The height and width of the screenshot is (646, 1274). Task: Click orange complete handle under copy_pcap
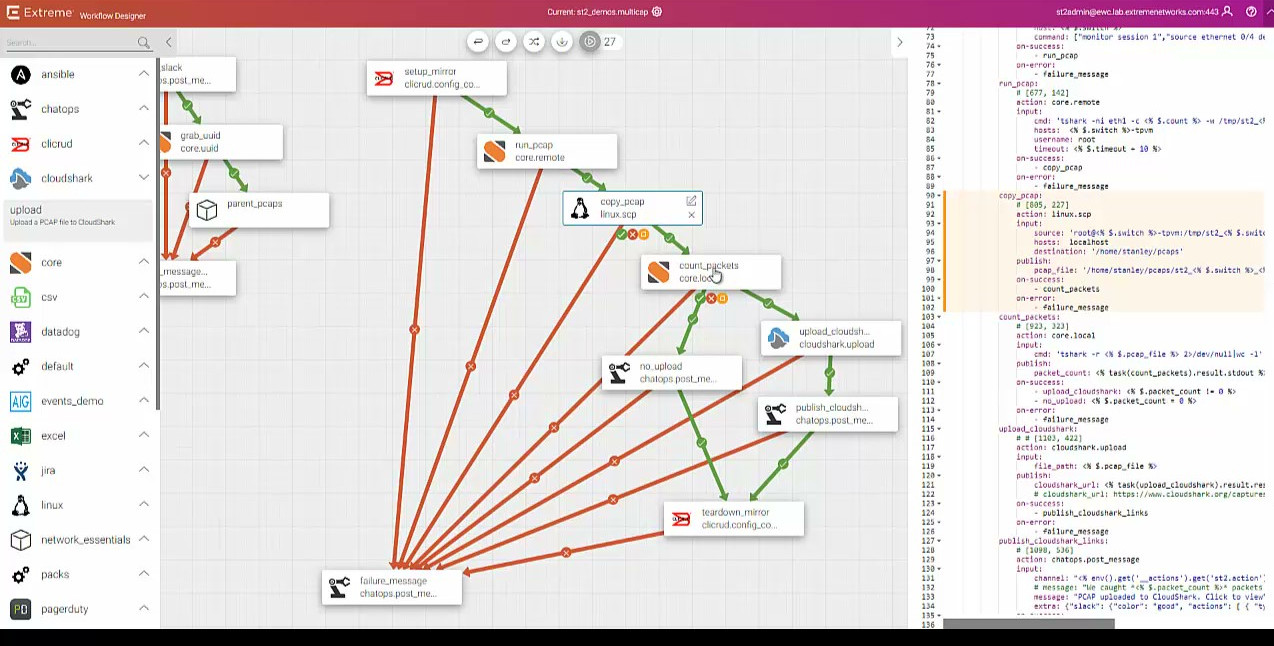[x=644, y=234]
